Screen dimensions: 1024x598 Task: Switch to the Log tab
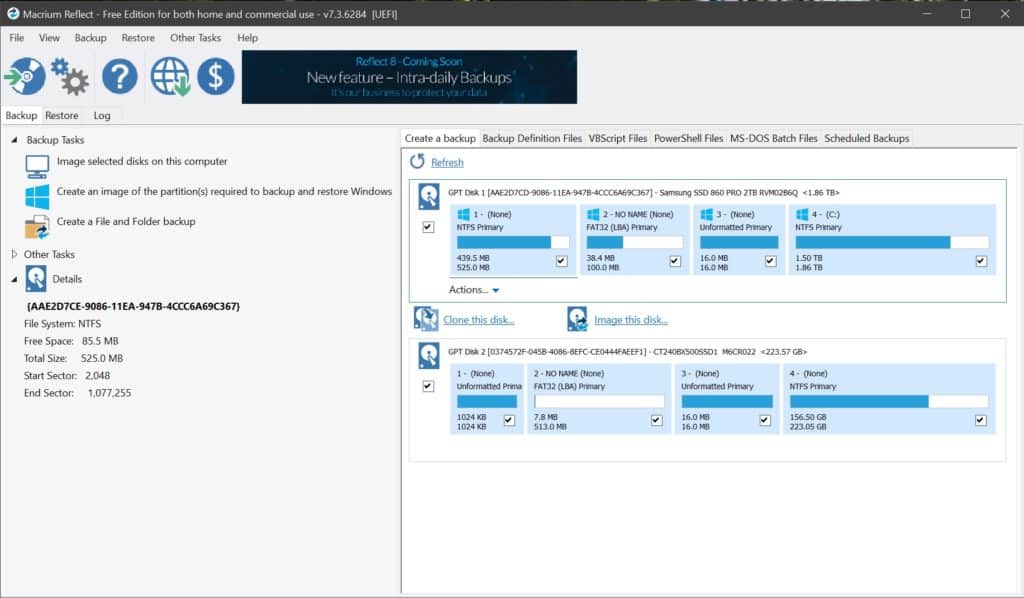click(x=102, y=116)
